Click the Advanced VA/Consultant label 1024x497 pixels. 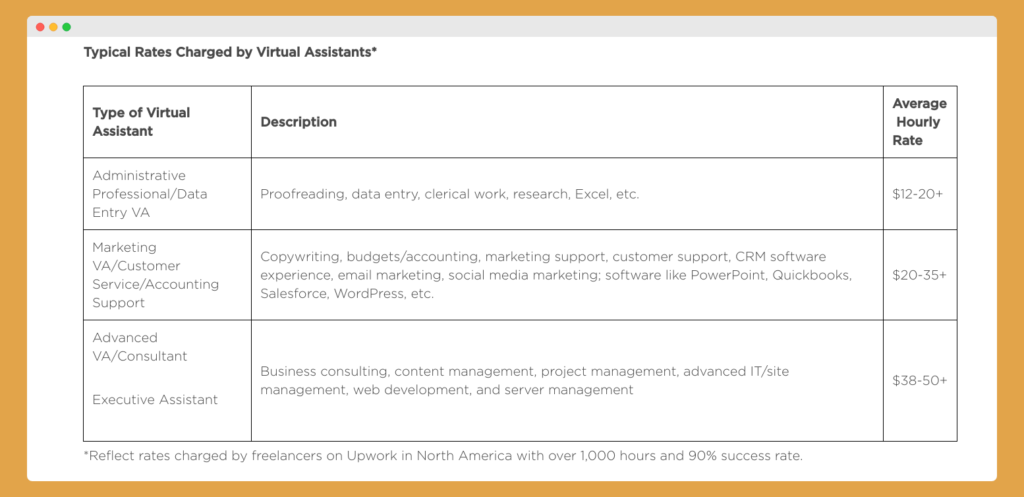pos(140,347)
